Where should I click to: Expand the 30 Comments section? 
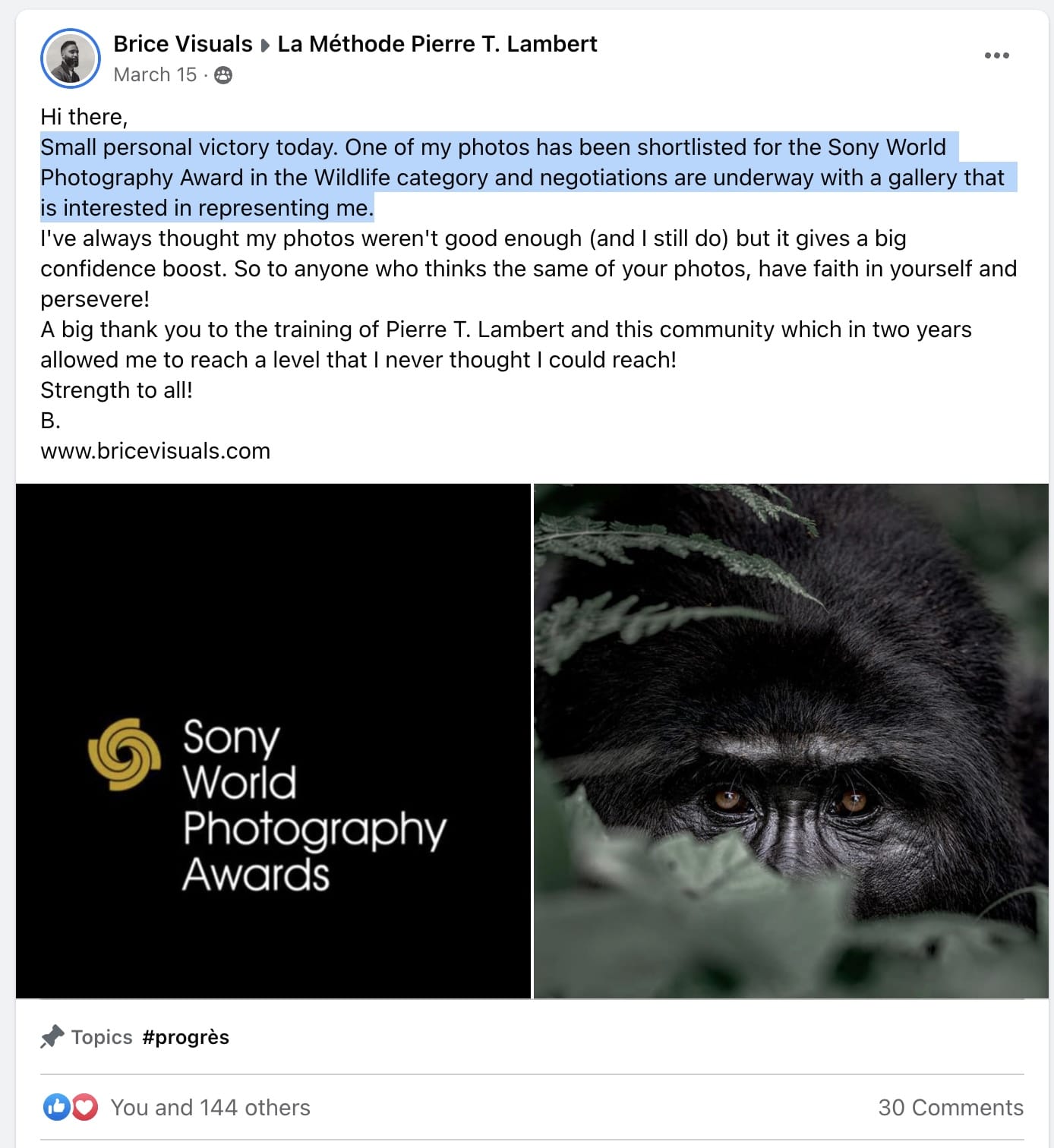pos(950,1108)
